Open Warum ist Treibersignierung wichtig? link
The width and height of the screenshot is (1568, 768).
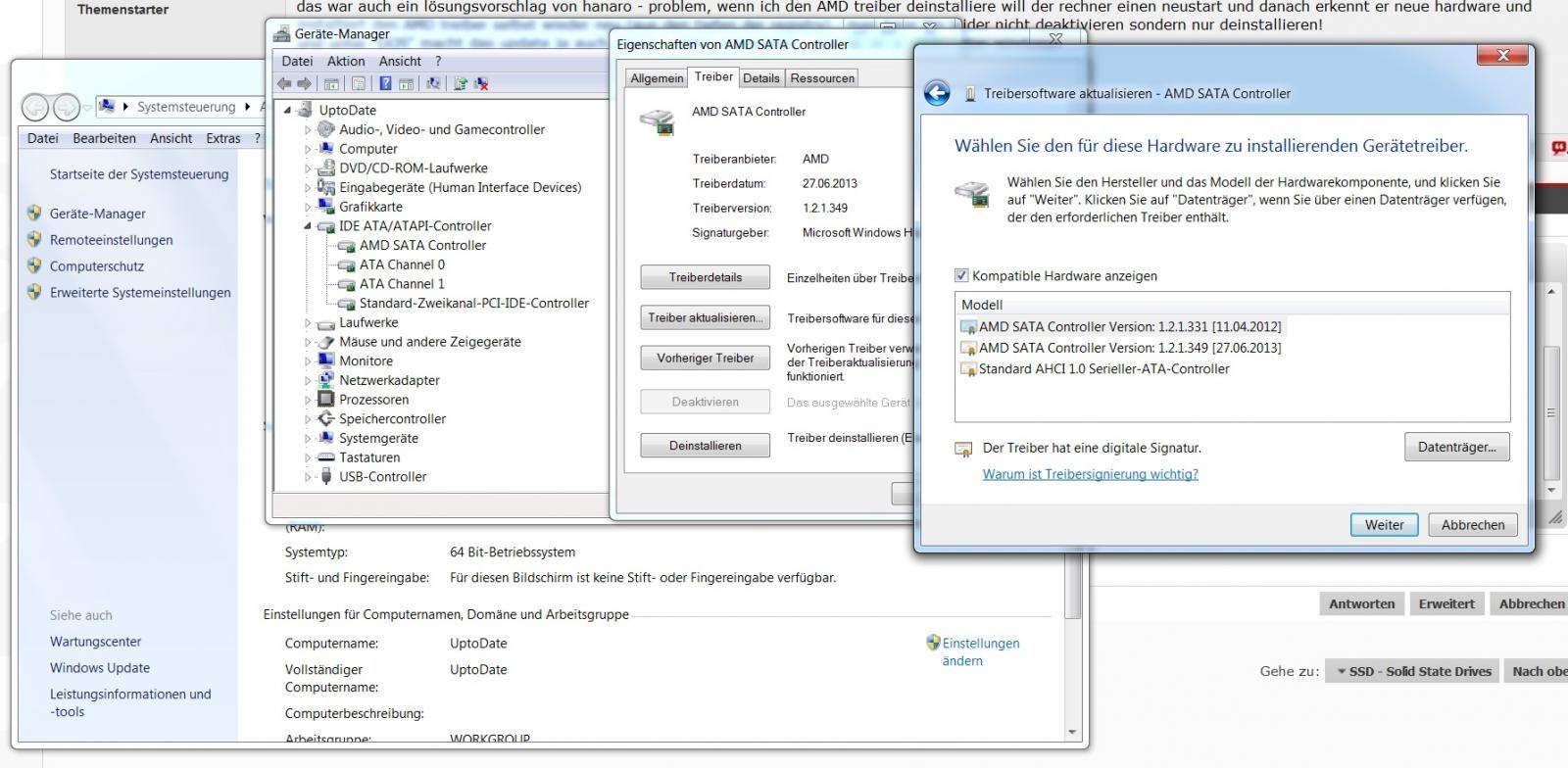[x=1090, y=474]
